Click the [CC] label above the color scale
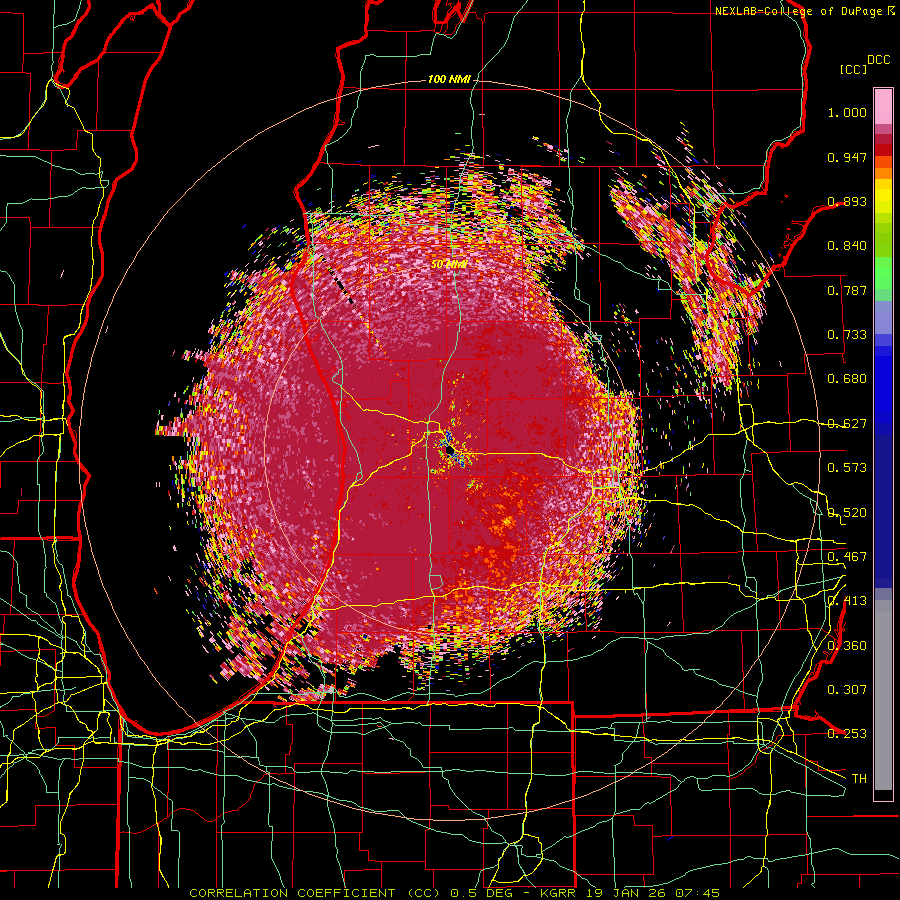Screen dimensions: 900x900 [x=853, y=69]
